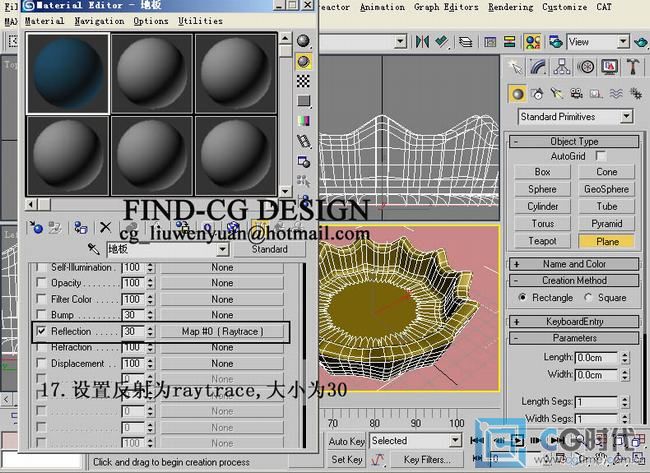
Task: Open the Material Editor Options icon
Action: click(x=303, y=162)
